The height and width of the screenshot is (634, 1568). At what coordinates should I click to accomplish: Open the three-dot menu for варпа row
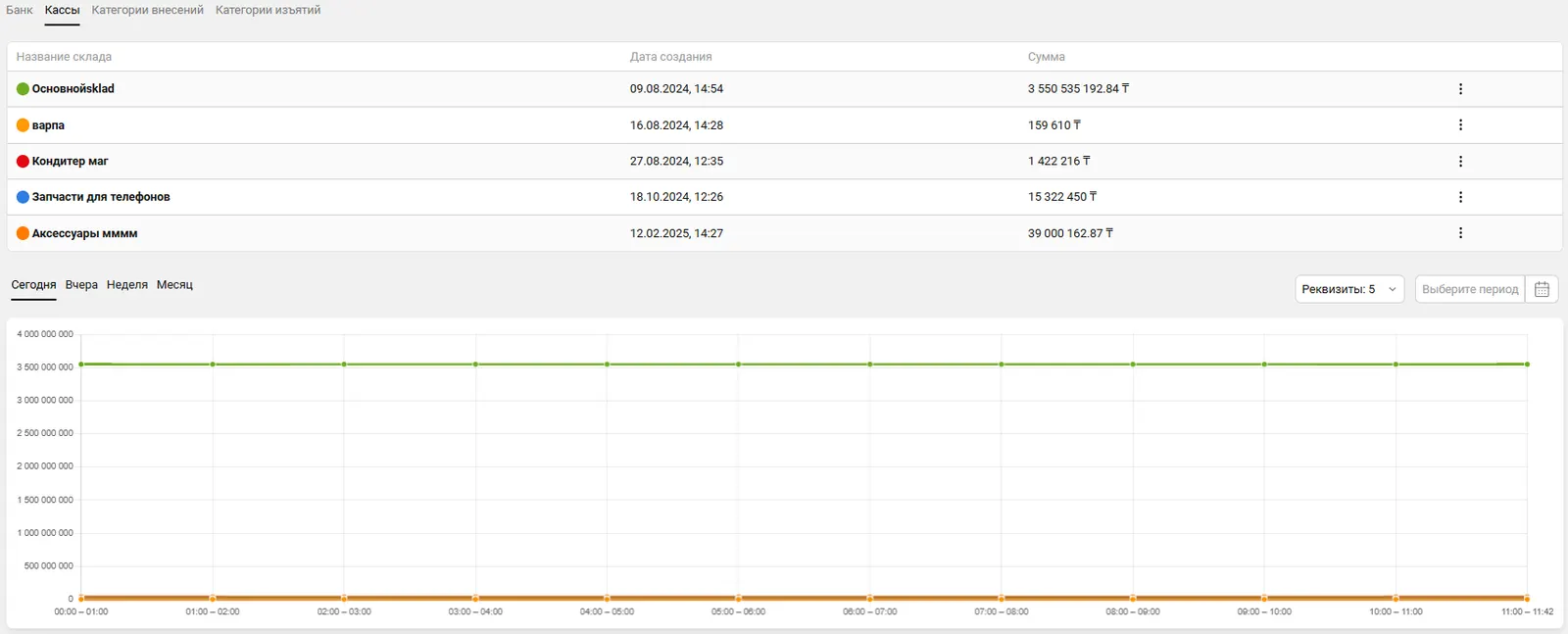pos(1460,125)
